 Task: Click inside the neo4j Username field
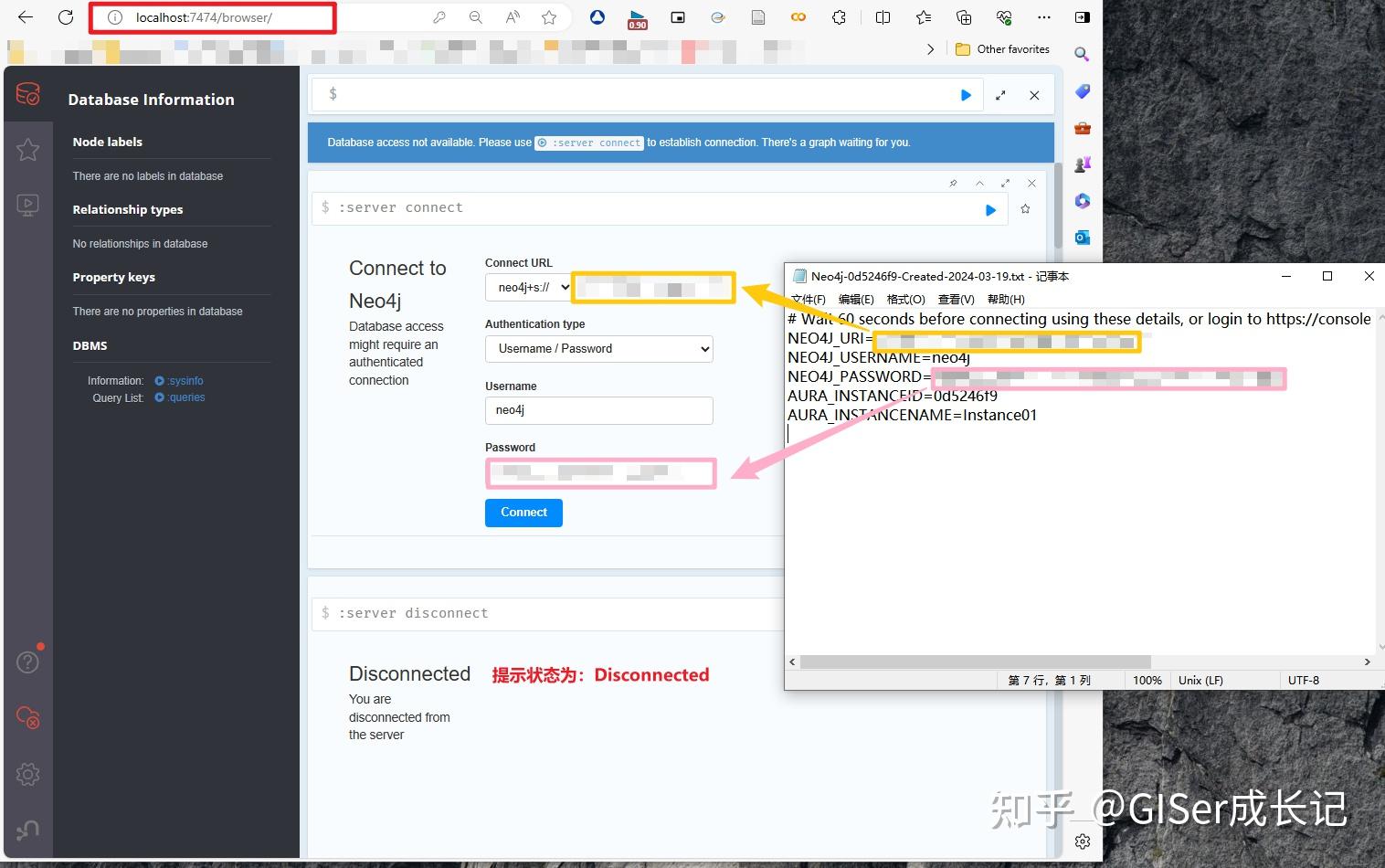pos(598,410)
